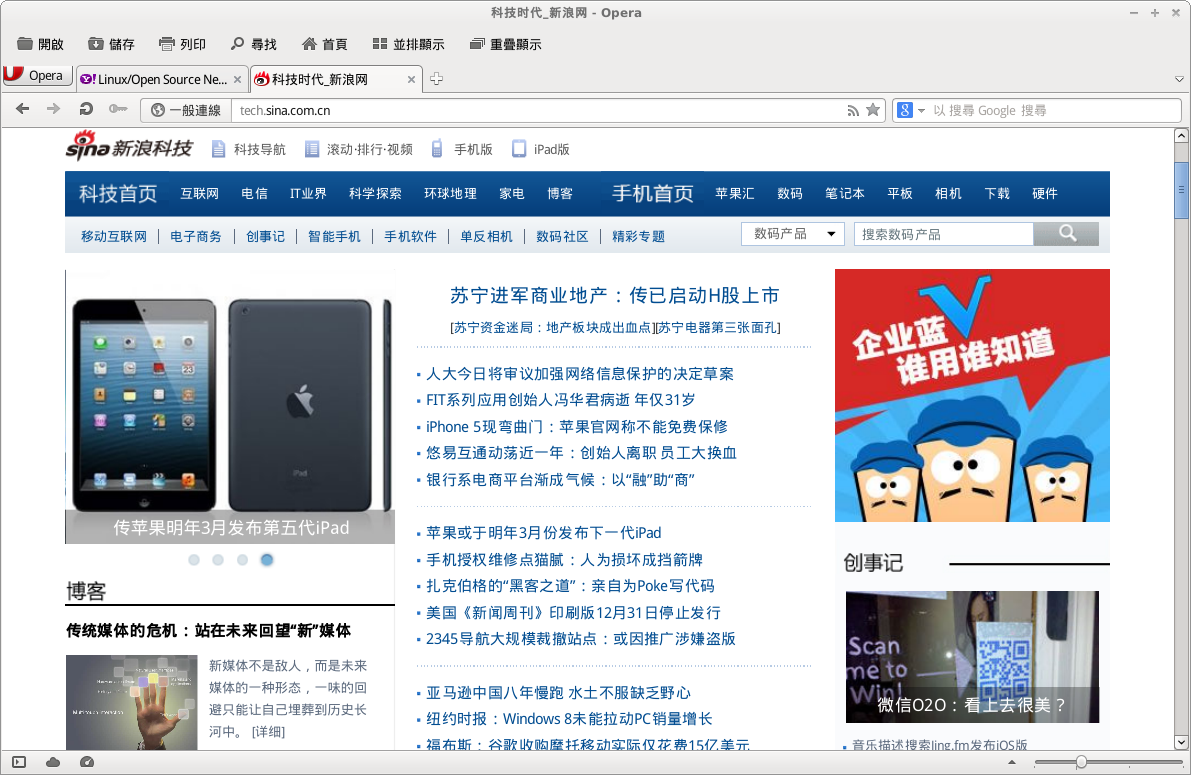The image size is (1191, 775).
Task: Click the magnifier search button
Action: pos(1066,234)
